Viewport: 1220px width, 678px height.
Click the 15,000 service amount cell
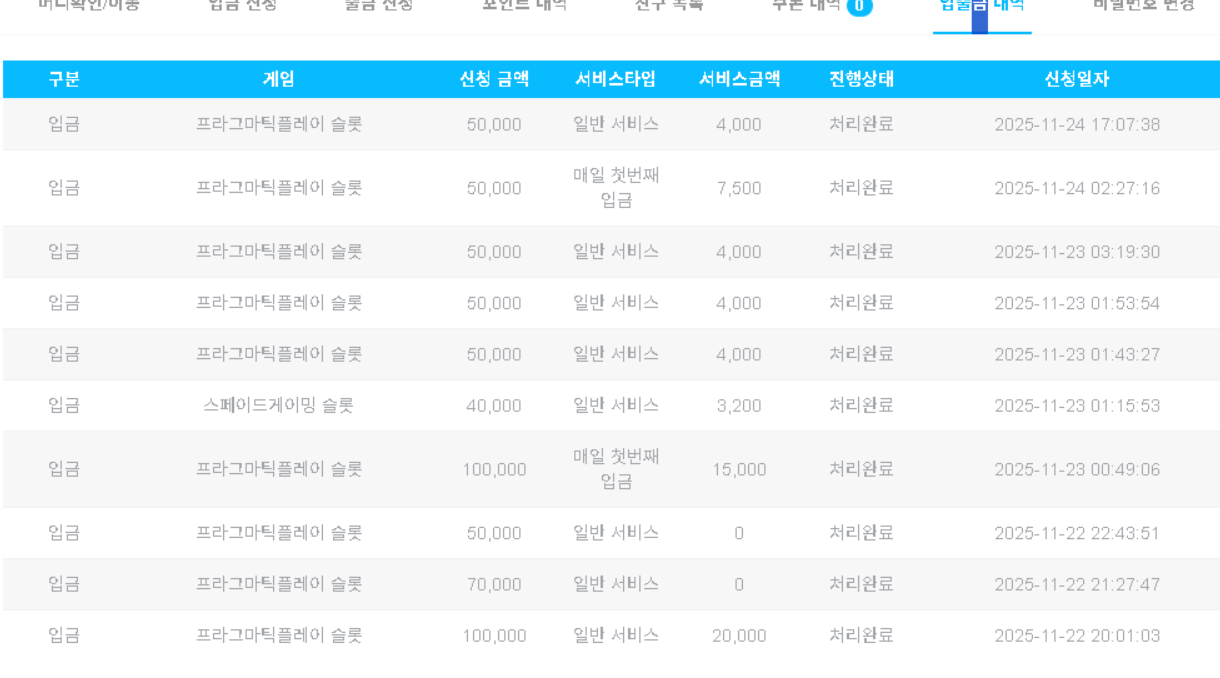coord(739,470)
